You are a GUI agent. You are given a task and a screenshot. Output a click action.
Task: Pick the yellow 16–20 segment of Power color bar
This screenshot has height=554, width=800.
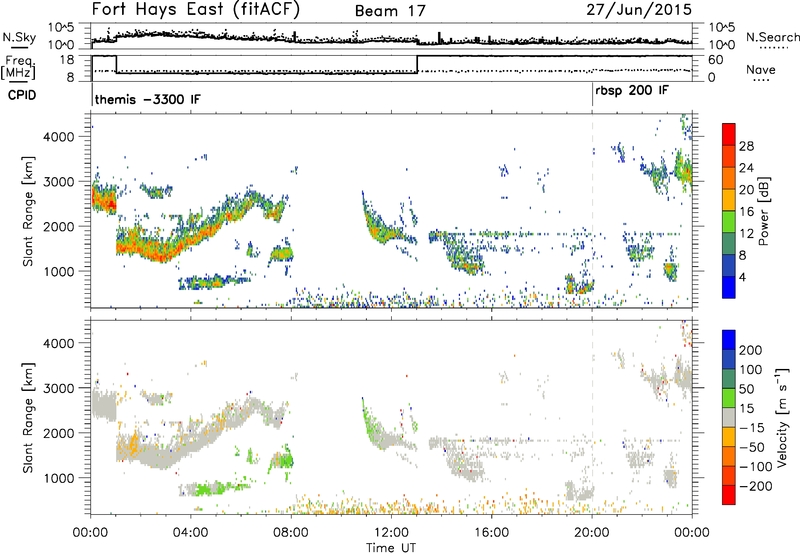click(x=729, y=200)
